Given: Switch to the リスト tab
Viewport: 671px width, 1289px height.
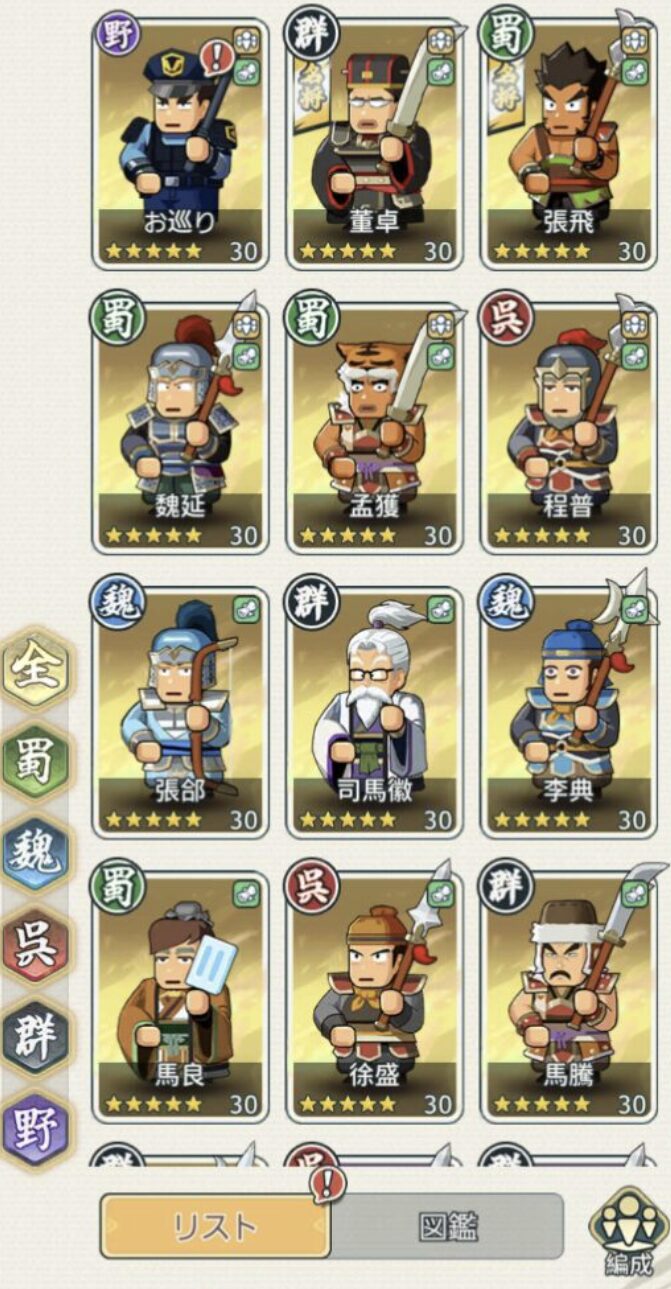Looking at the screenshot, I should 215,1226.
